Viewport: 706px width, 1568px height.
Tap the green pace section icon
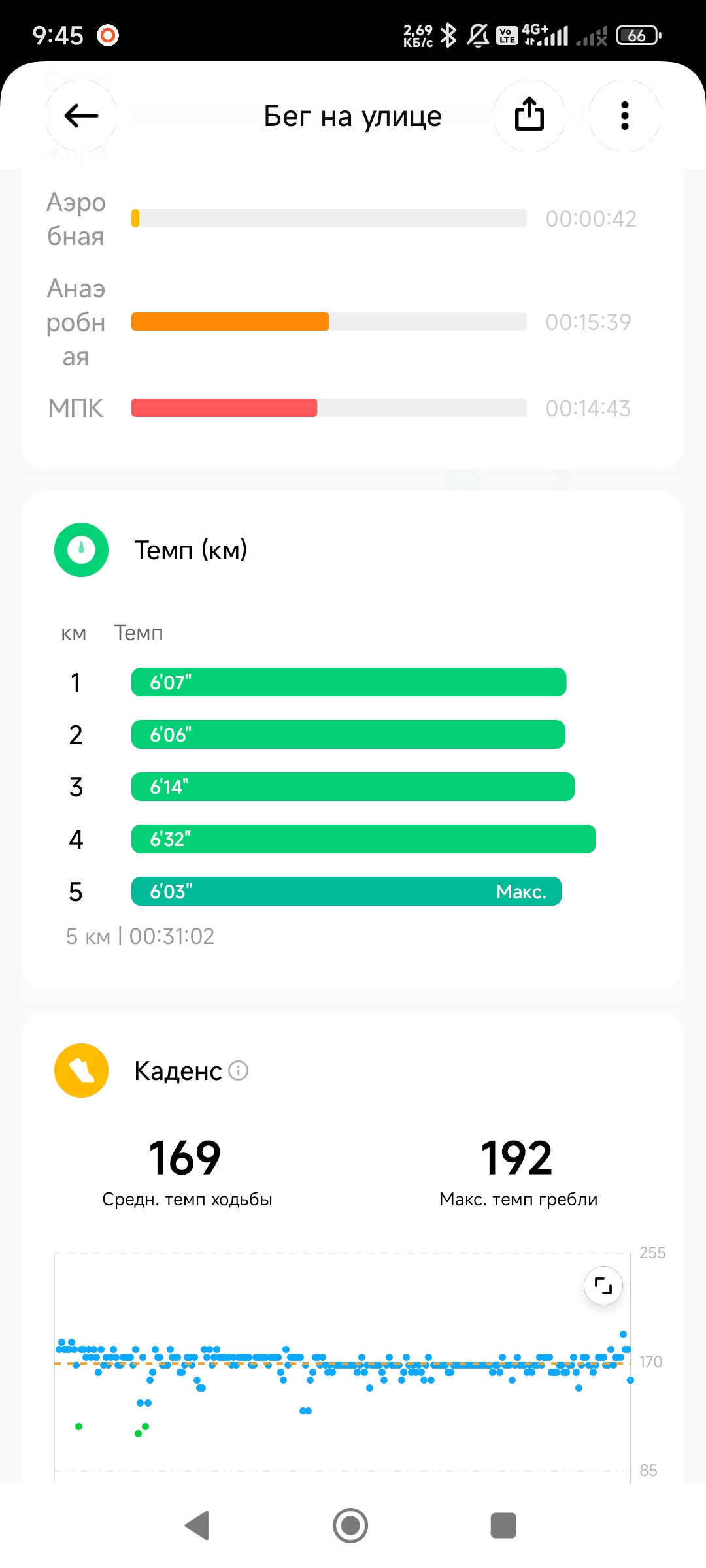click(x=81, y=549)
